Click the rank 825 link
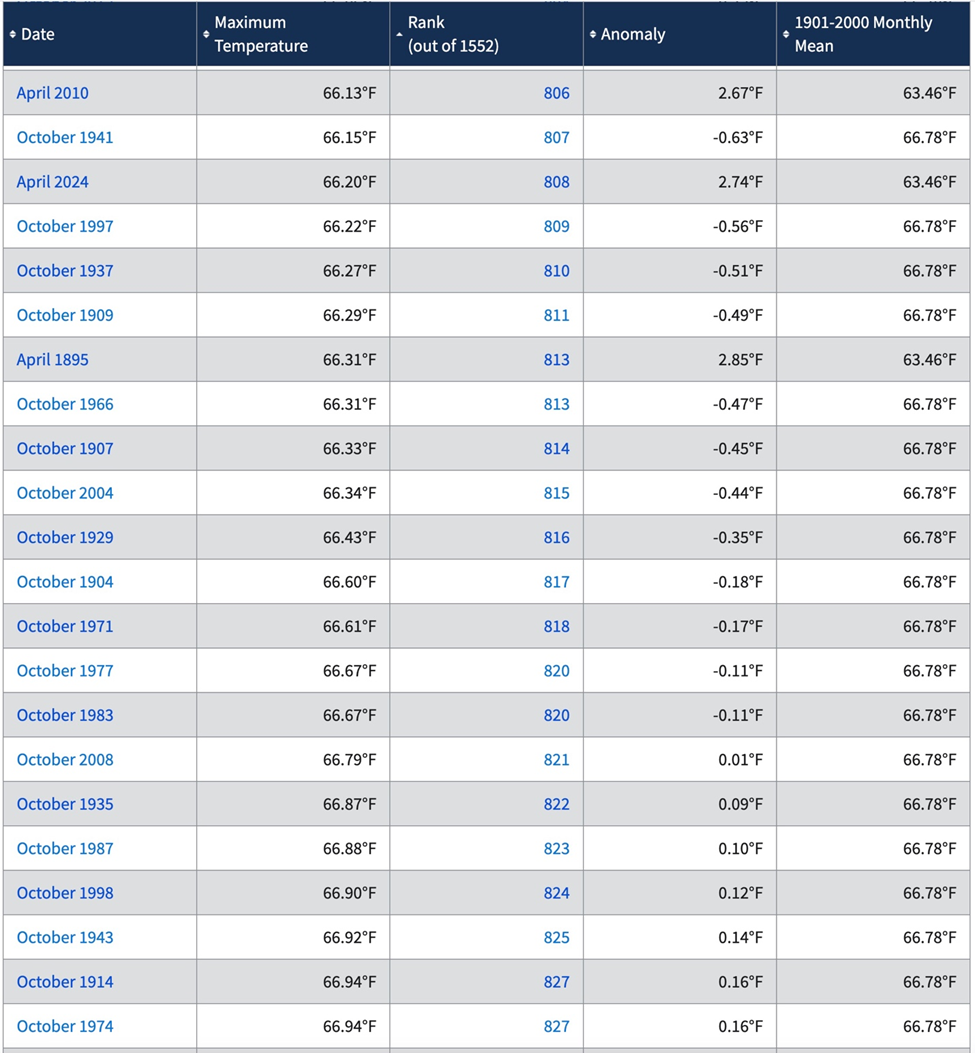This screenshot has height=1053, width=975. tap(556, 938)
